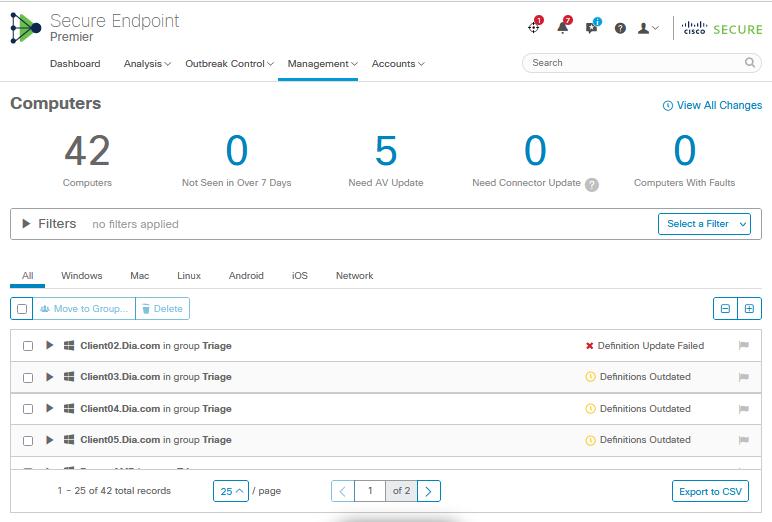772x522 pixels.
Task: Click the Delete button
Action: click(162, 309)
